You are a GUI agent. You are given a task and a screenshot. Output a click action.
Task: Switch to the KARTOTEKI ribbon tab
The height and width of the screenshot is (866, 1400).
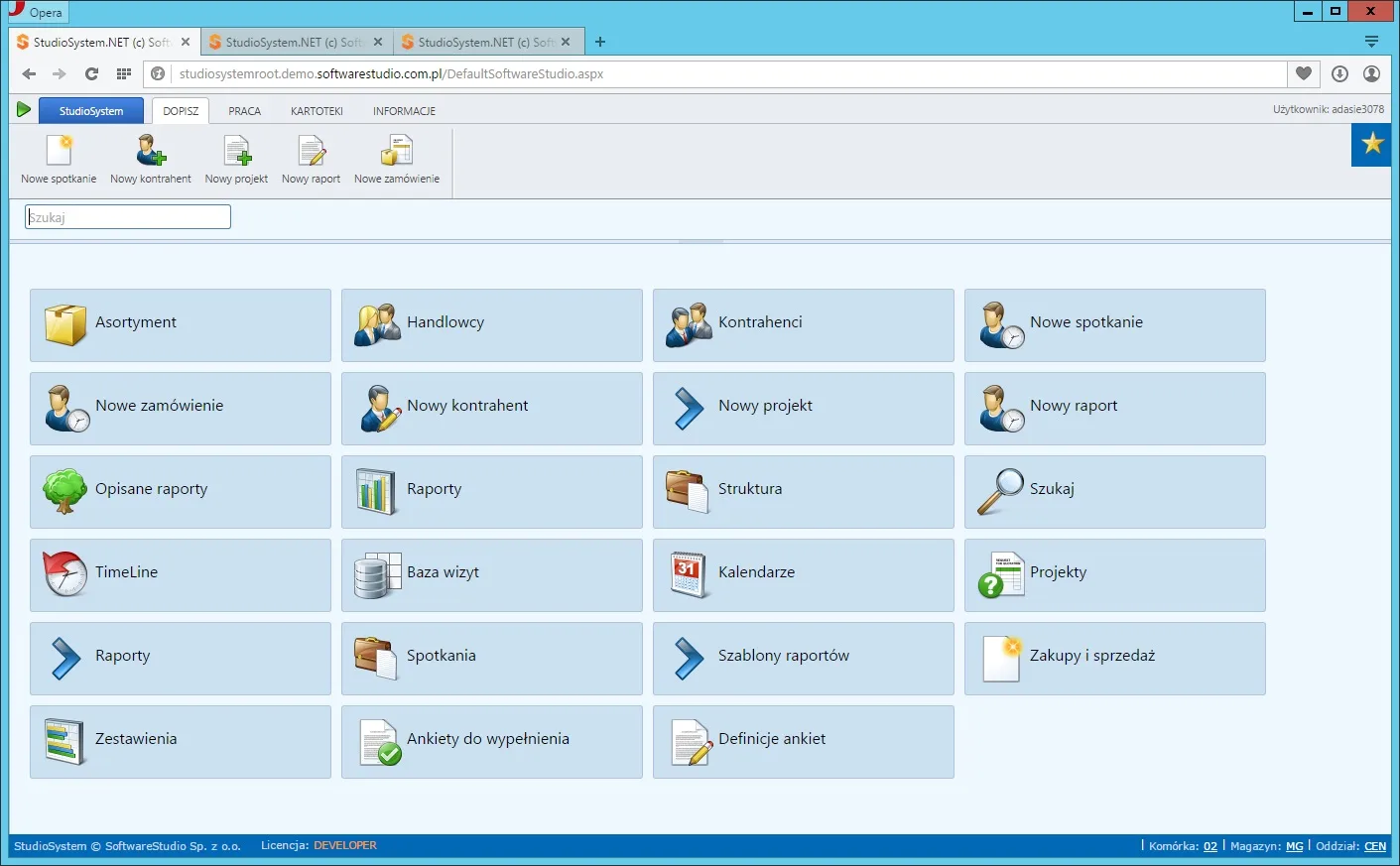[317, 111]
